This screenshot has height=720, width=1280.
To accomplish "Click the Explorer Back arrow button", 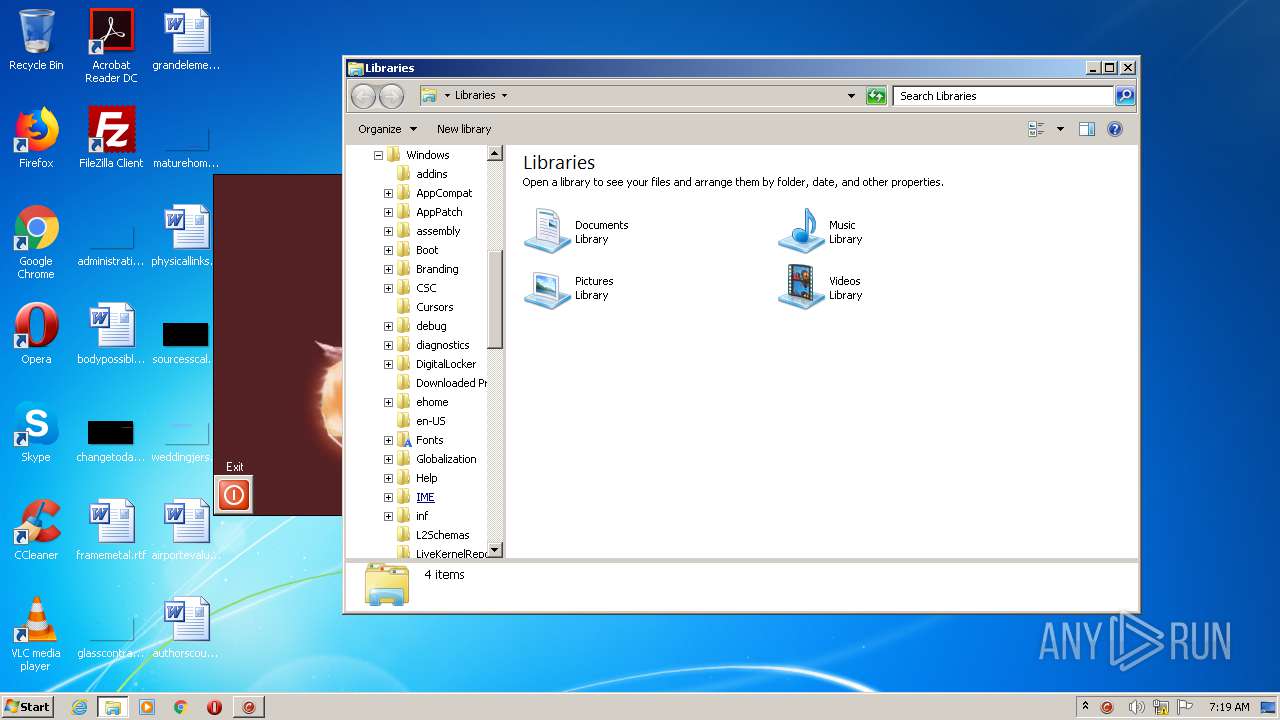I will [364, 96].
